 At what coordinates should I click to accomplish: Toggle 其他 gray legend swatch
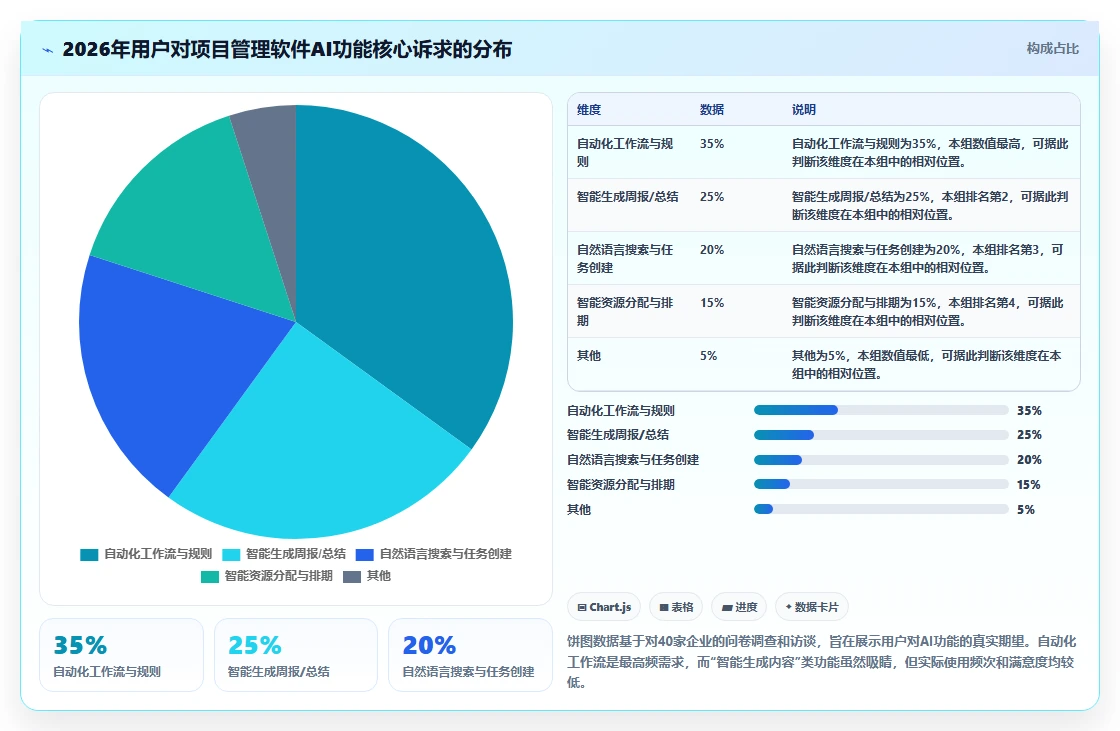(352, 577)
